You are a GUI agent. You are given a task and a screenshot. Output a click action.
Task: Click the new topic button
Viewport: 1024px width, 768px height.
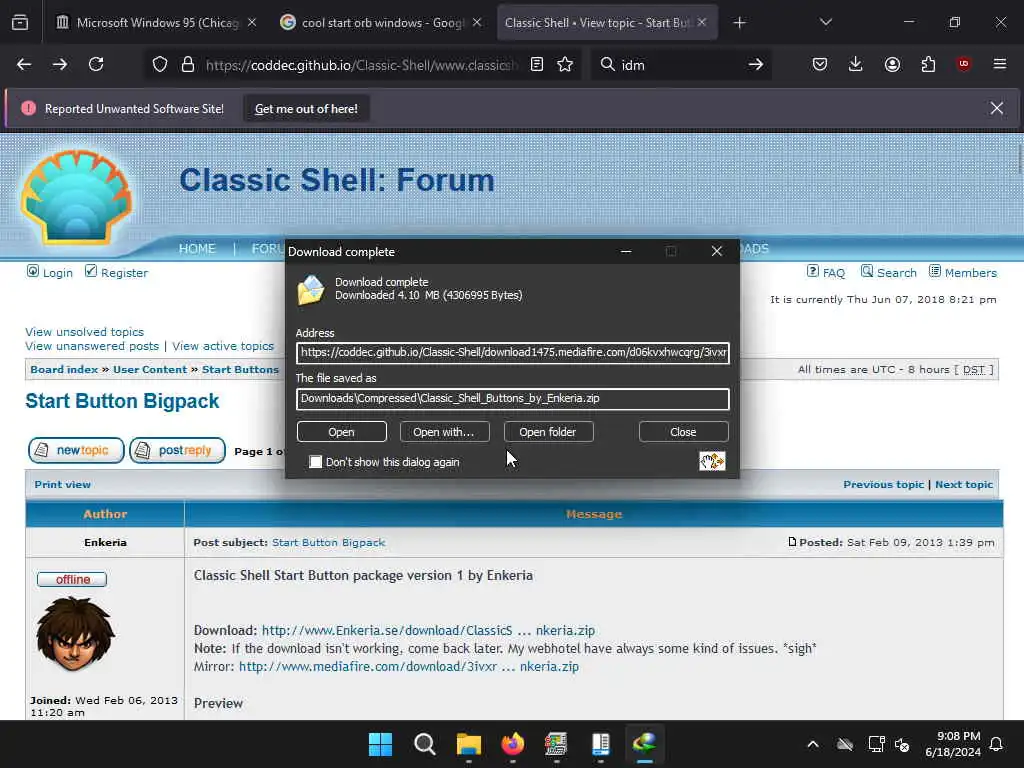(x=76, y=451)
